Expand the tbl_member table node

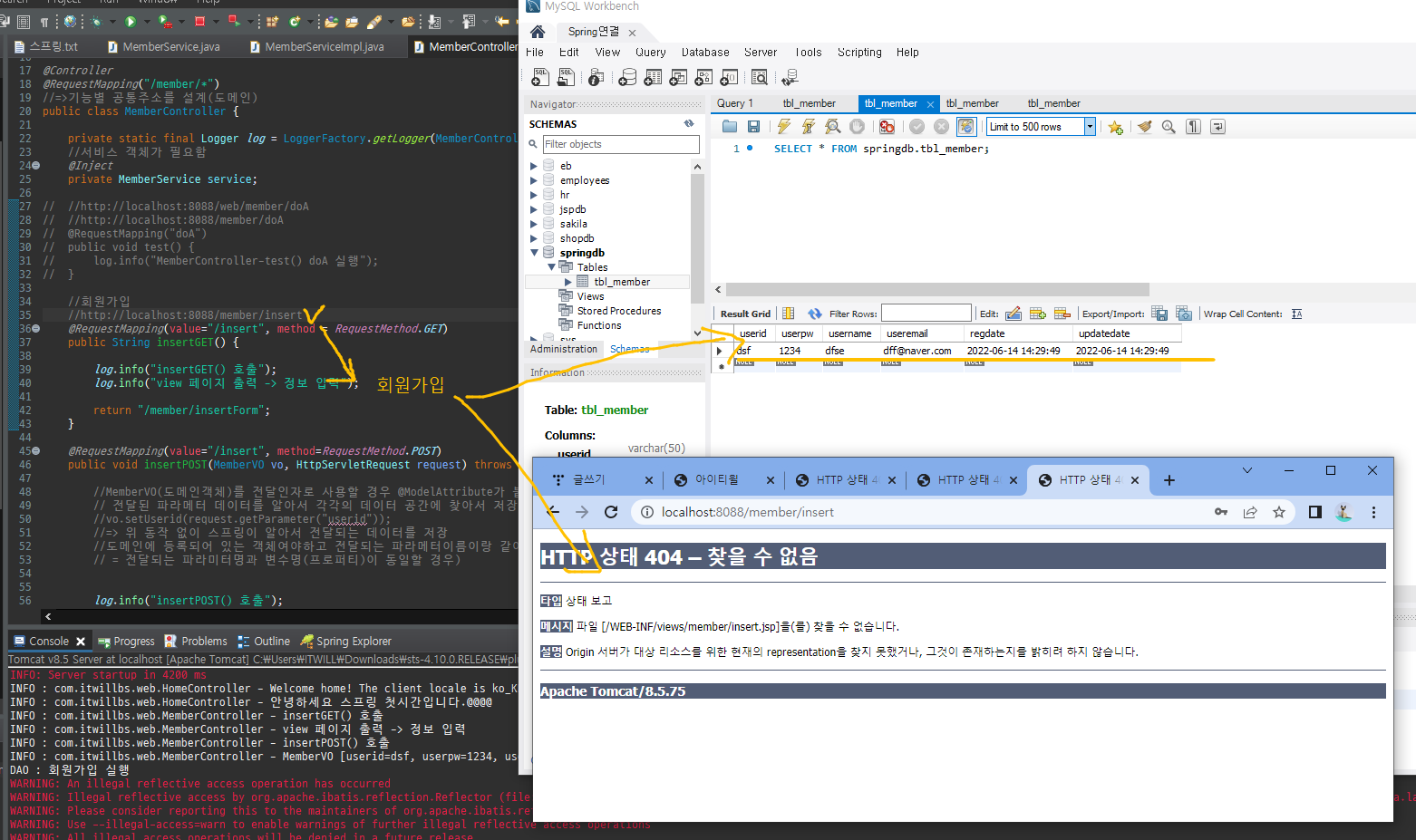568,282
